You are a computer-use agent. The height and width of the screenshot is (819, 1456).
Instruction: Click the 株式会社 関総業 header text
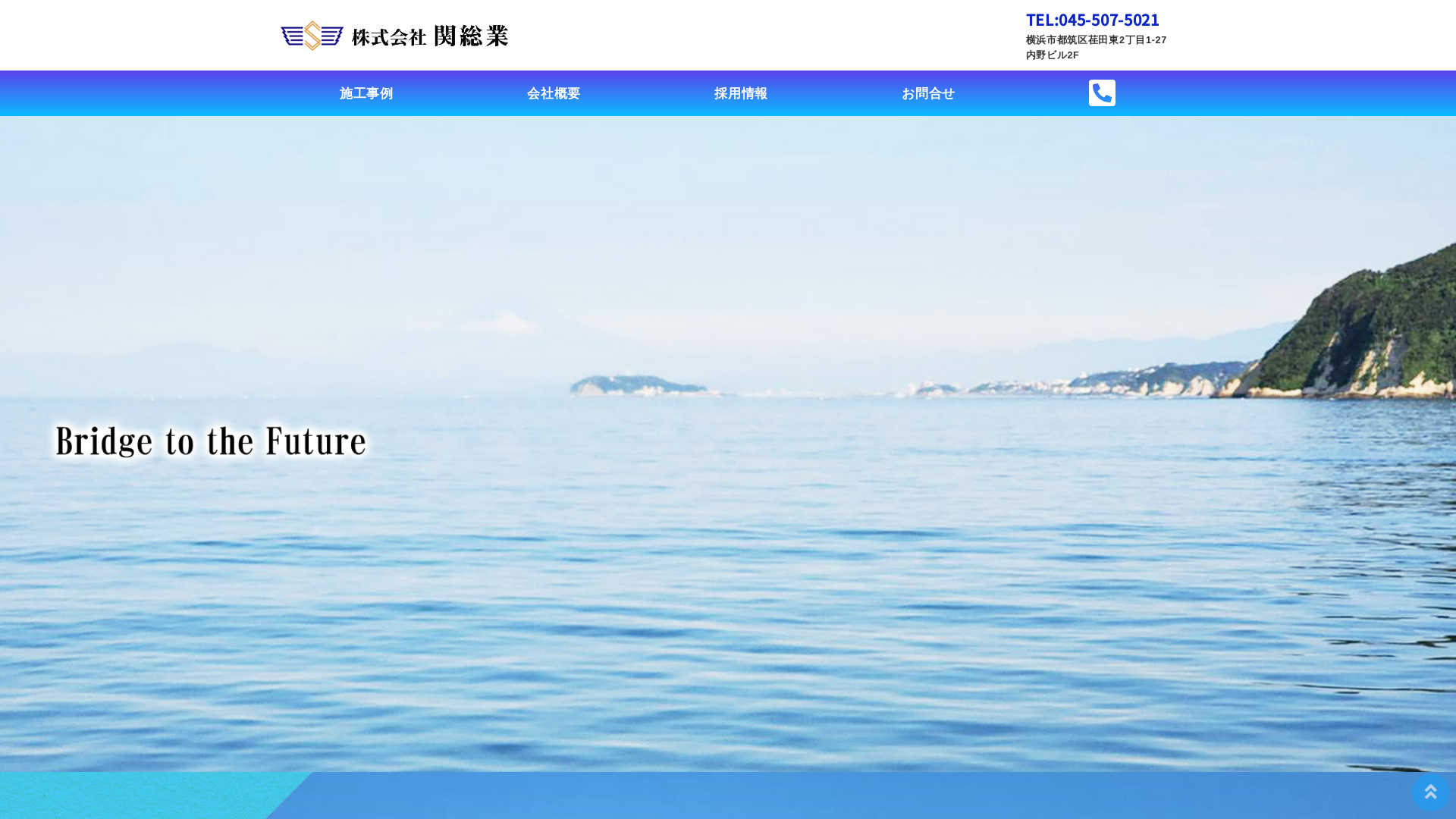tap(432, 36)
